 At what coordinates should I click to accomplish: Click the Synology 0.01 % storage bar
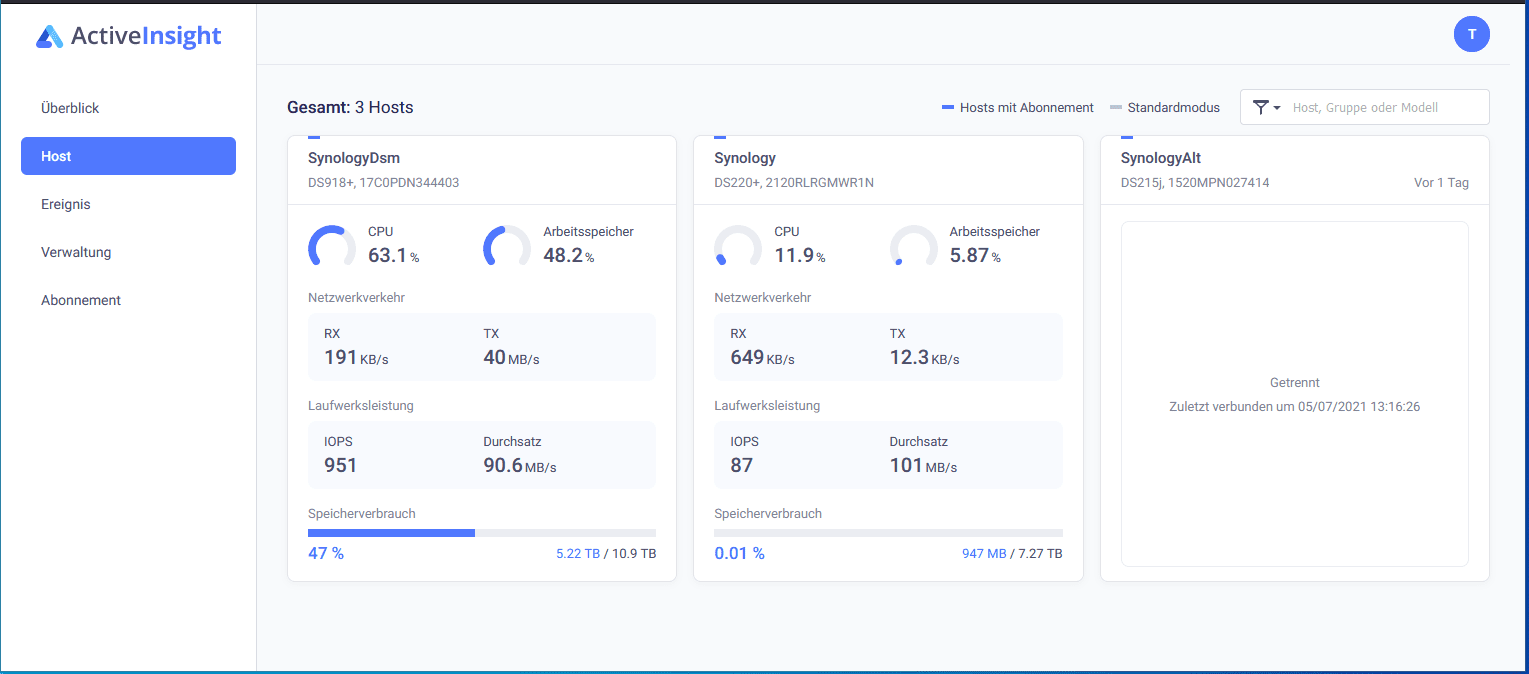click(x=888, y=533)
